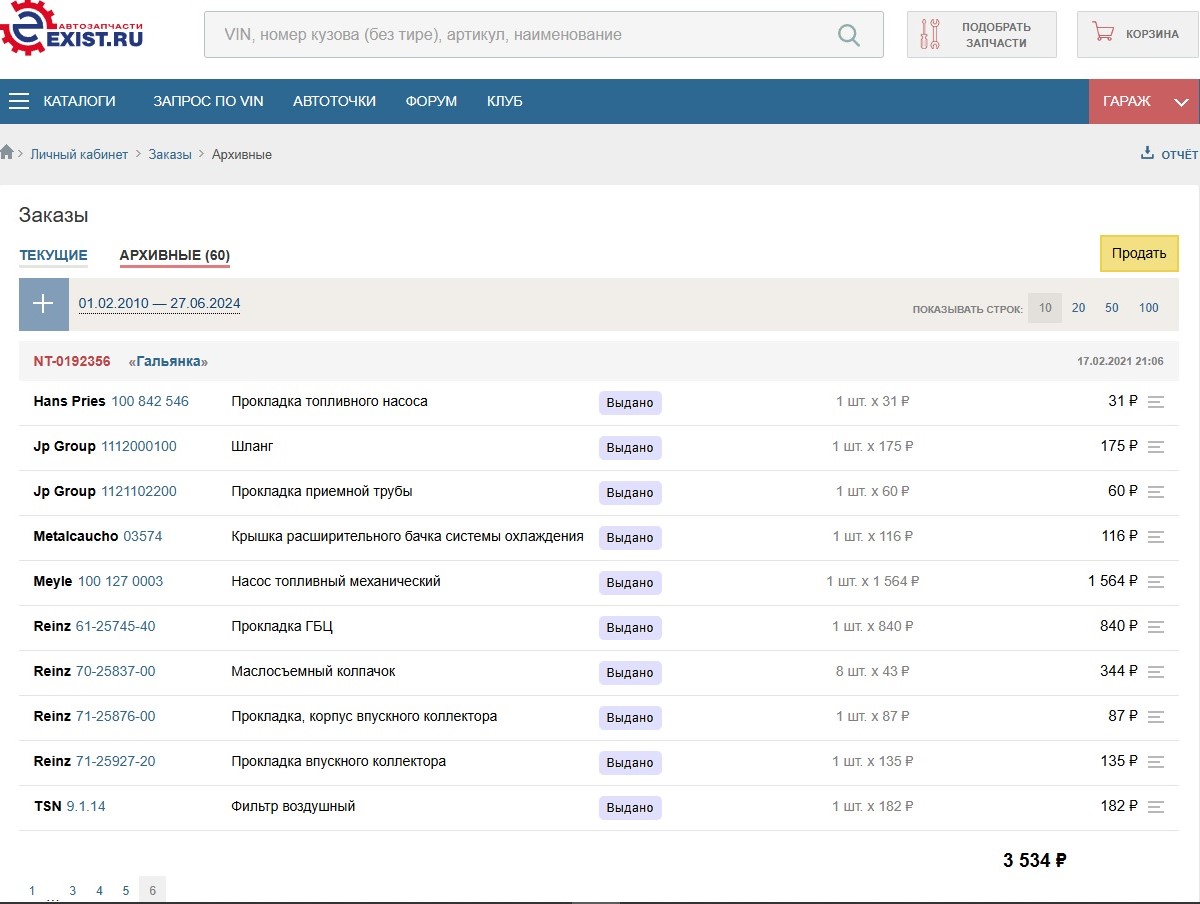1200x904 pixels.
Task: Switch to Текущие orders tab
Action: (53, 255)
